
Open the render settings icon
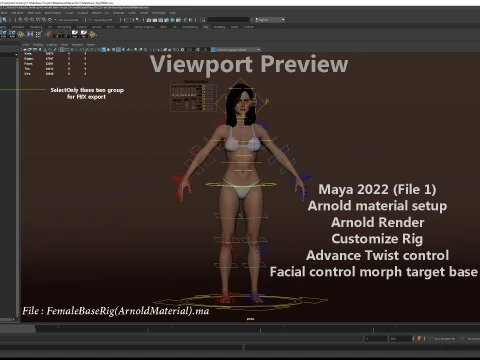(x=166, y=20)
